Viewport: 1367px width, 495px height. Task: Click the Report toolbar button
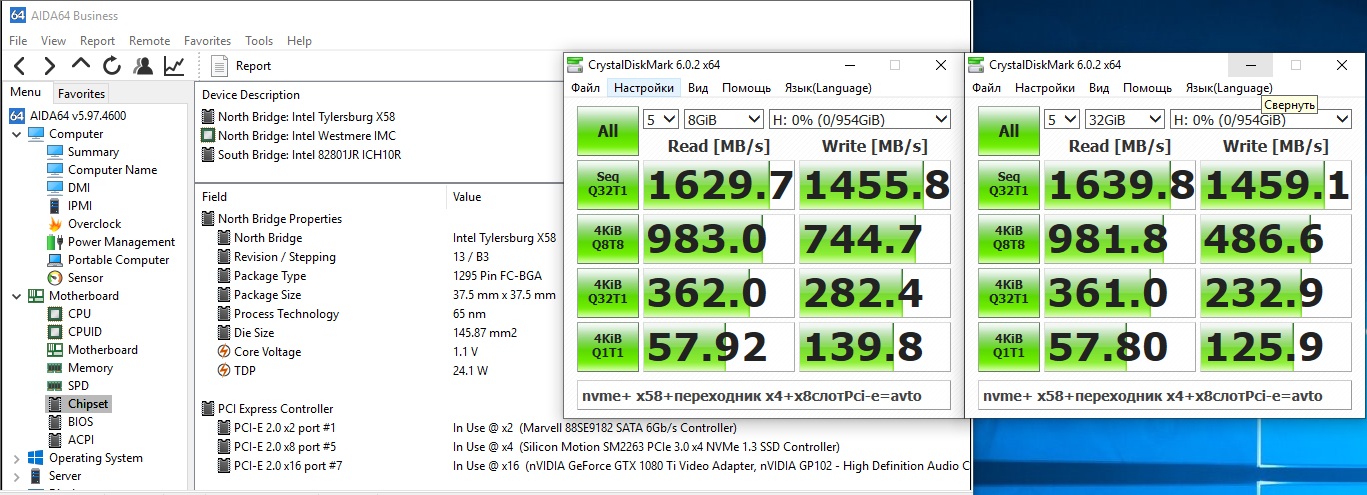click(243, 66)
